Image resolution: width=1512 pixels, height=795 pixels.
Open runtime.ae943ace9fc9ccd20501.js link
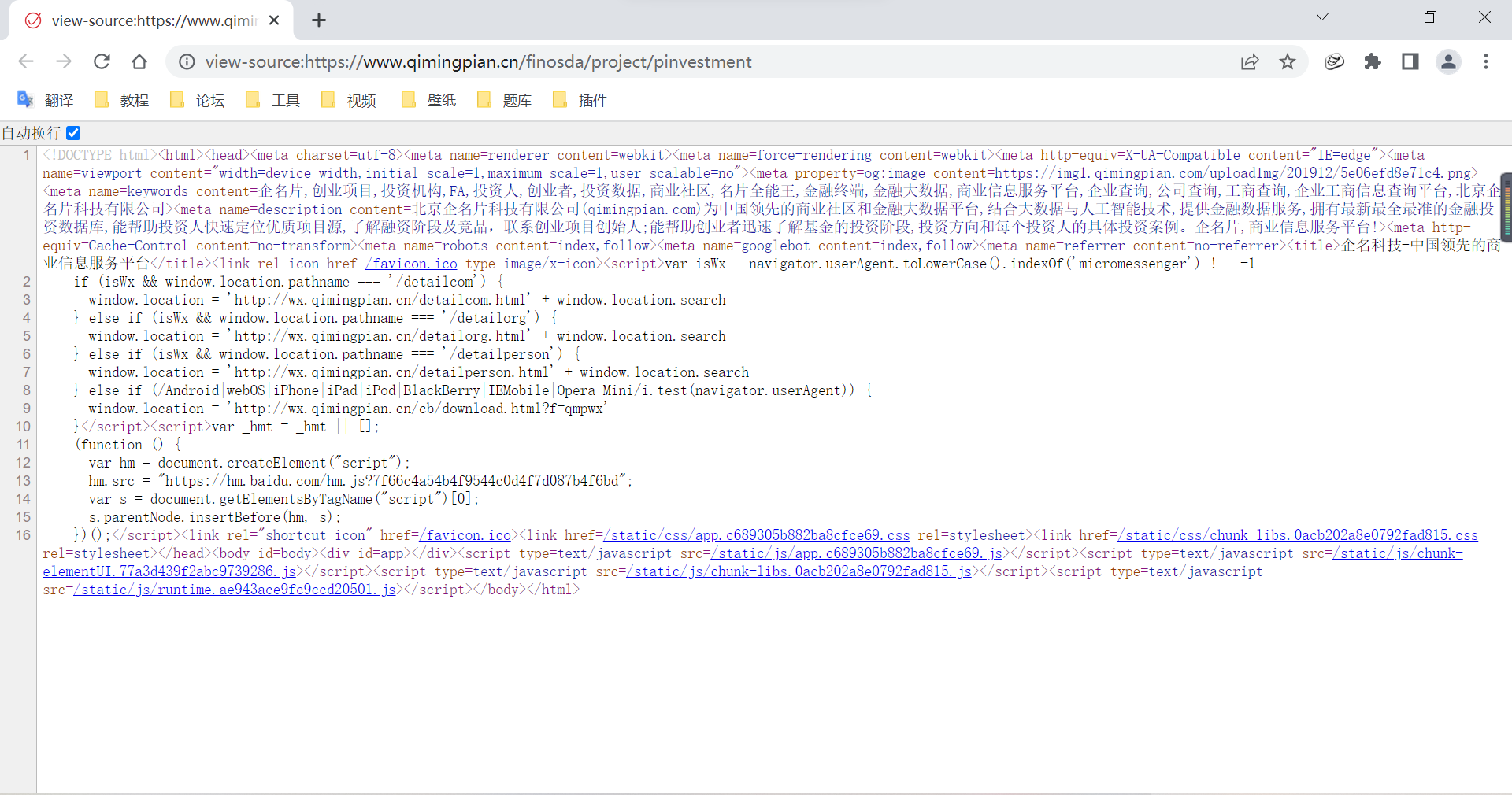(x=235, y=590)
